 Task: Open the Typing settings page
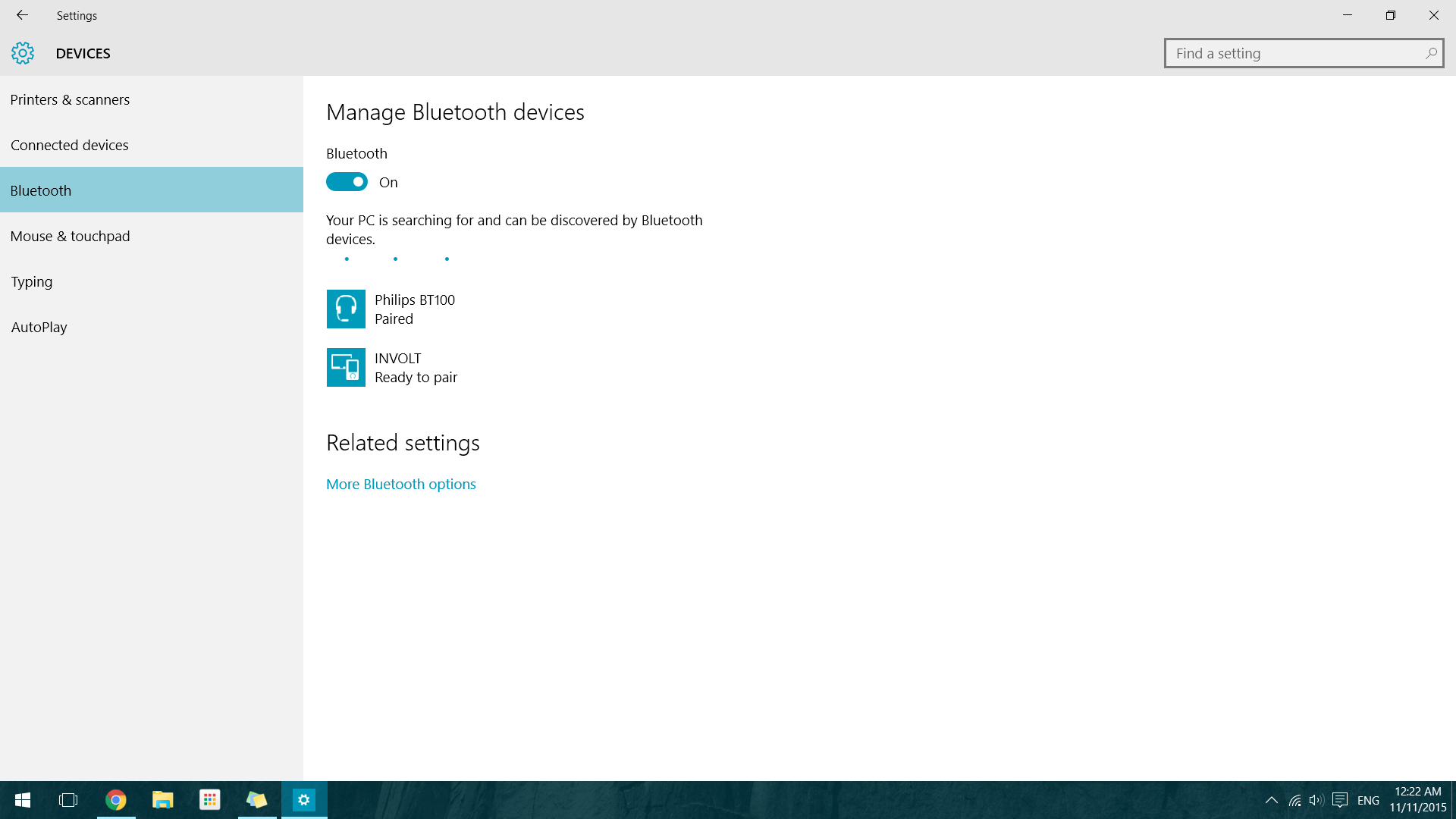pyautogui.click(x=32, y=281)
